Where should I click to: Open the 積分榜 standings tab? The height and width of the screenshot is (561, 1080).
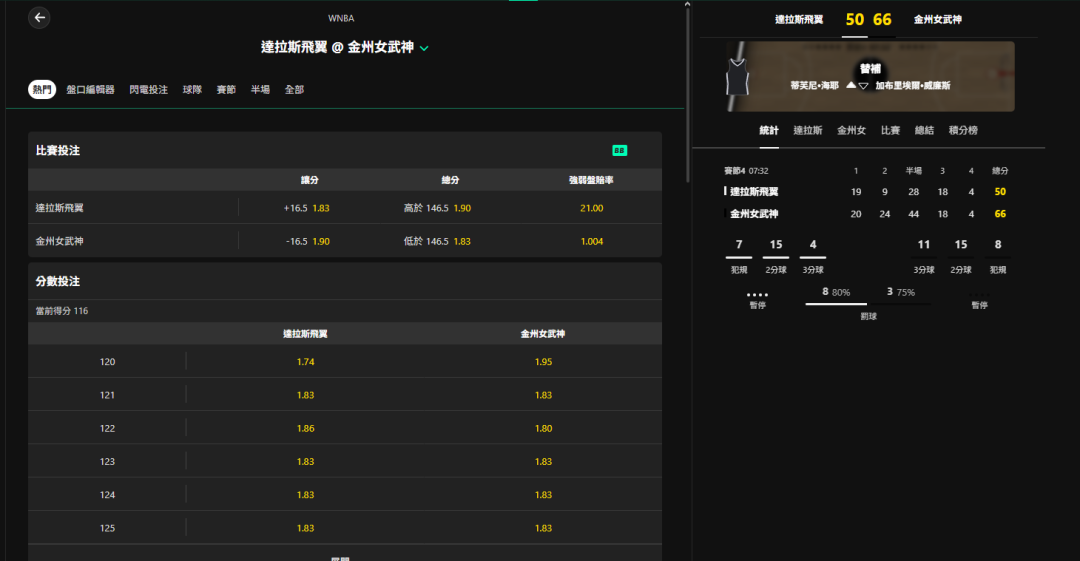point(963,130)
